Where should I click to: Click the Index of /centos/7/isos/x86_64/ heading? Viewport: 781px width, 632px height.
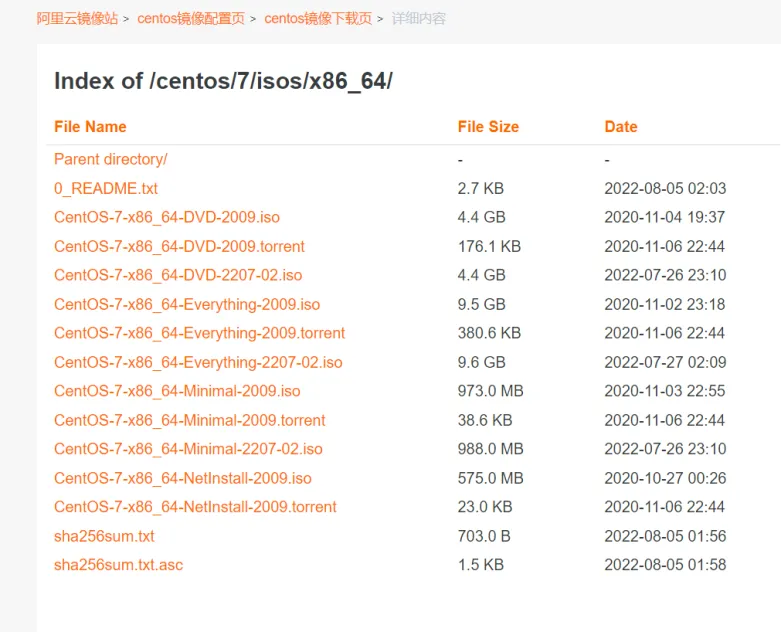(x=223, y=81)
